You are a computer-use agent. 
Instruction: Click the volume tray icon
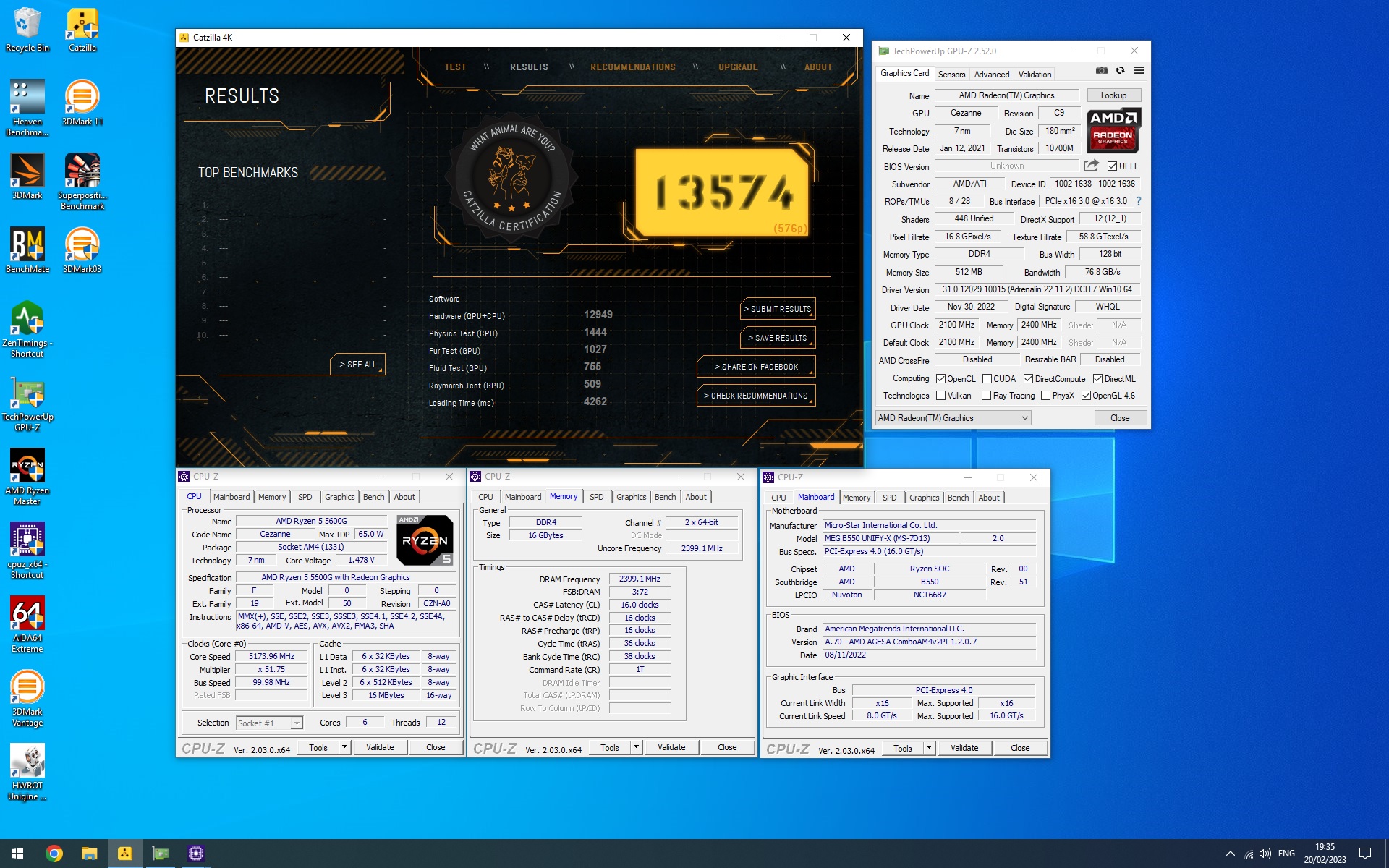pyautogui.click(x=1265, y=854)
